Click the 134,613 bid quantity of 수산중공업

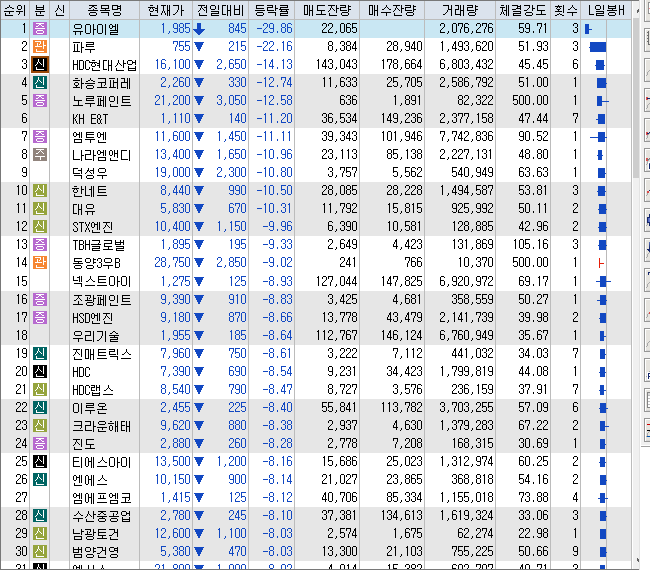402,516
